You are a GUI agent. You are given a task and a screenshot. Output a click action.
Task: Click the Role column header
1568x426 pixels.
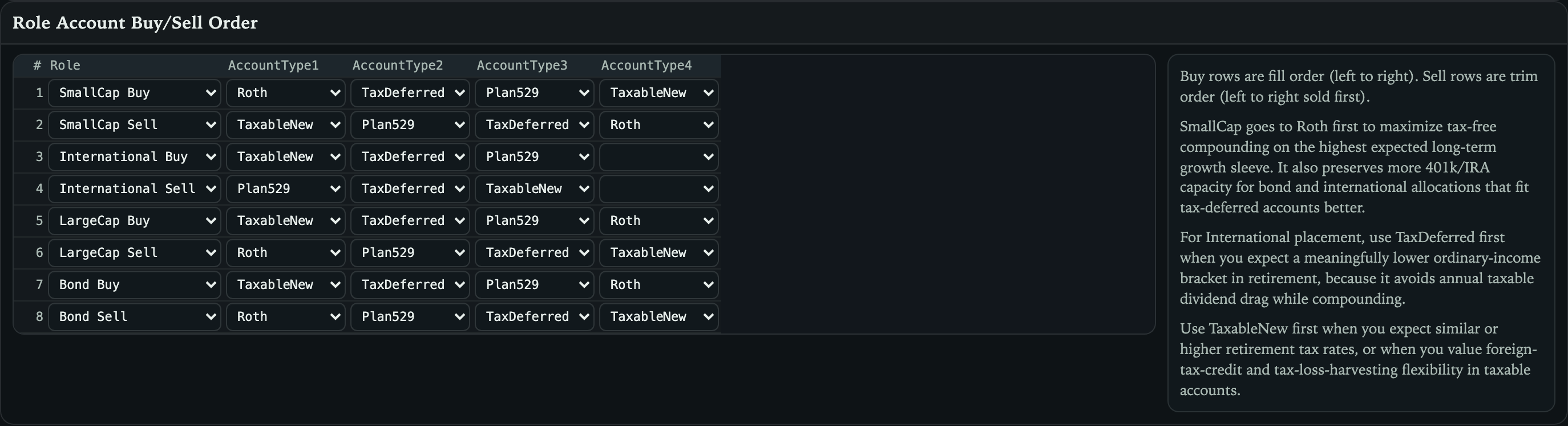[x=65, y=65]
